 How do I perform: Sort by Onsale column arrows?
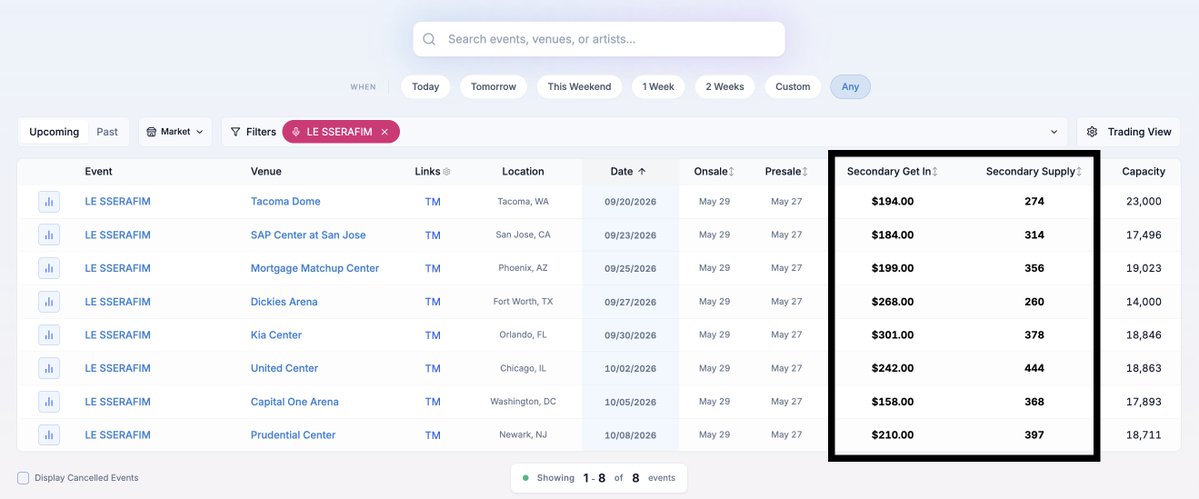point(731,172)
